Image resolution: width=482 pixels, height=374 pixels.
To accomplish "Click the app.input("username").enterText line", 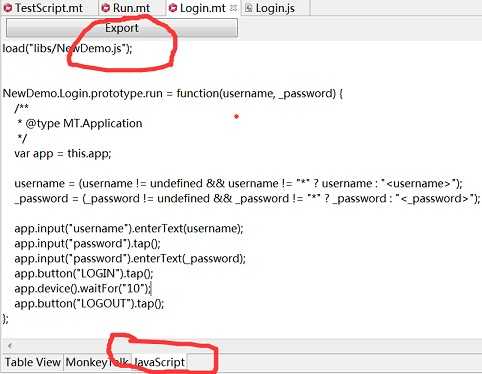I will click(x=129, y=229).
